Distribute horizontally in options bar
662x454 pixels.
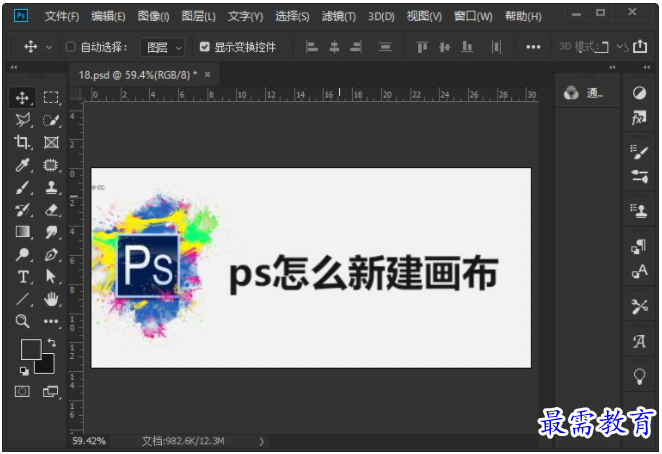click(496, 46)
